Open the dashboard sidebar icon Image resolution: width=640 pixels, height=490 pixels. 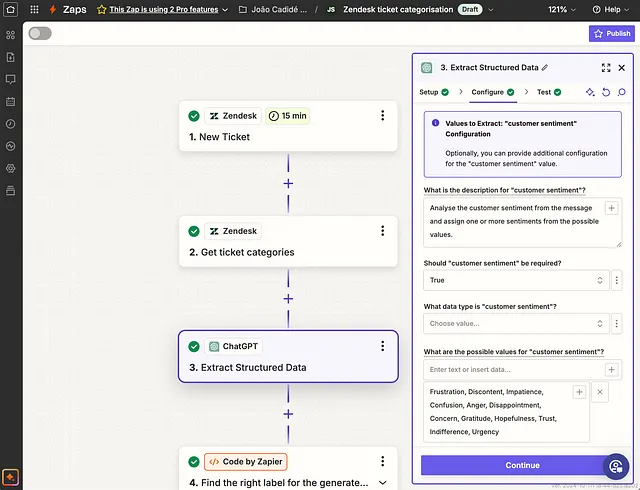(x=11, y=35)
